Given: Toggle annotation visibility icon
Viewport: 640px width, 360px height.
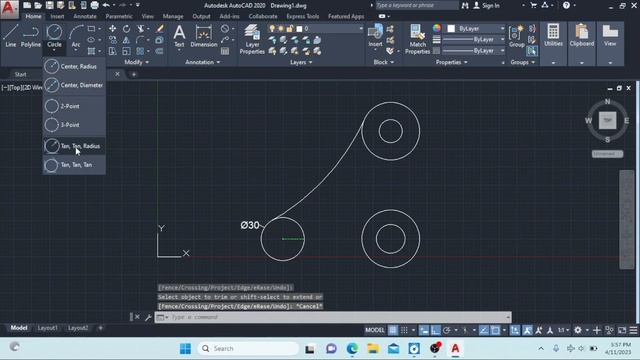Looking at the screenshot, I should (527, 330).
